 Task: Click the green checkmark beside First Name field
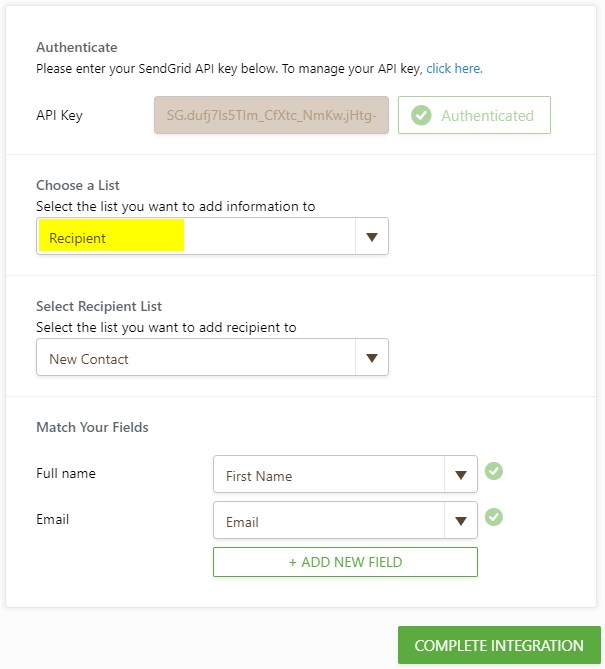[493, 471]
